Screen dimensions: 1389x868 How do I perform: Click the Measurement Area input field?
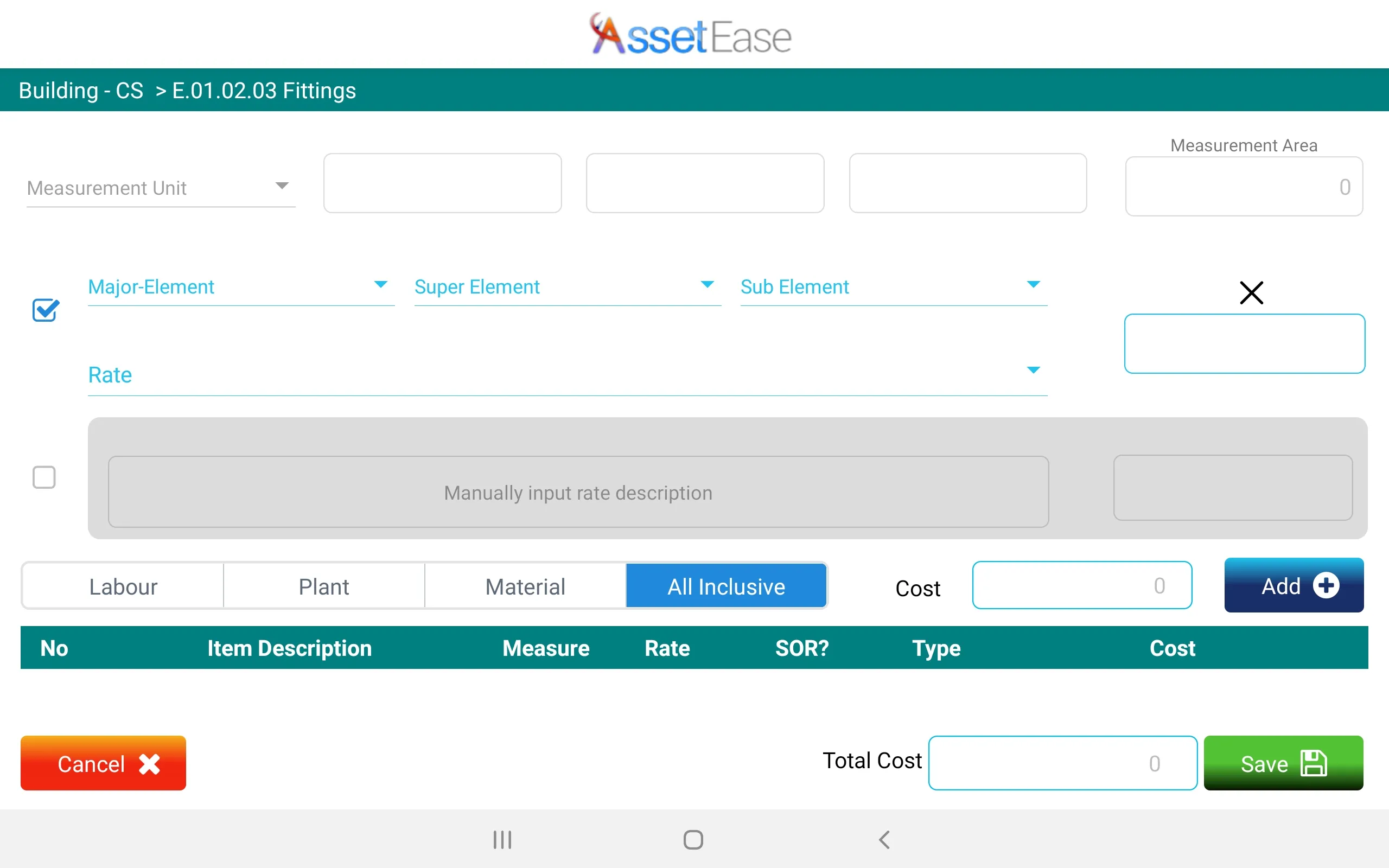[1244, 187]
